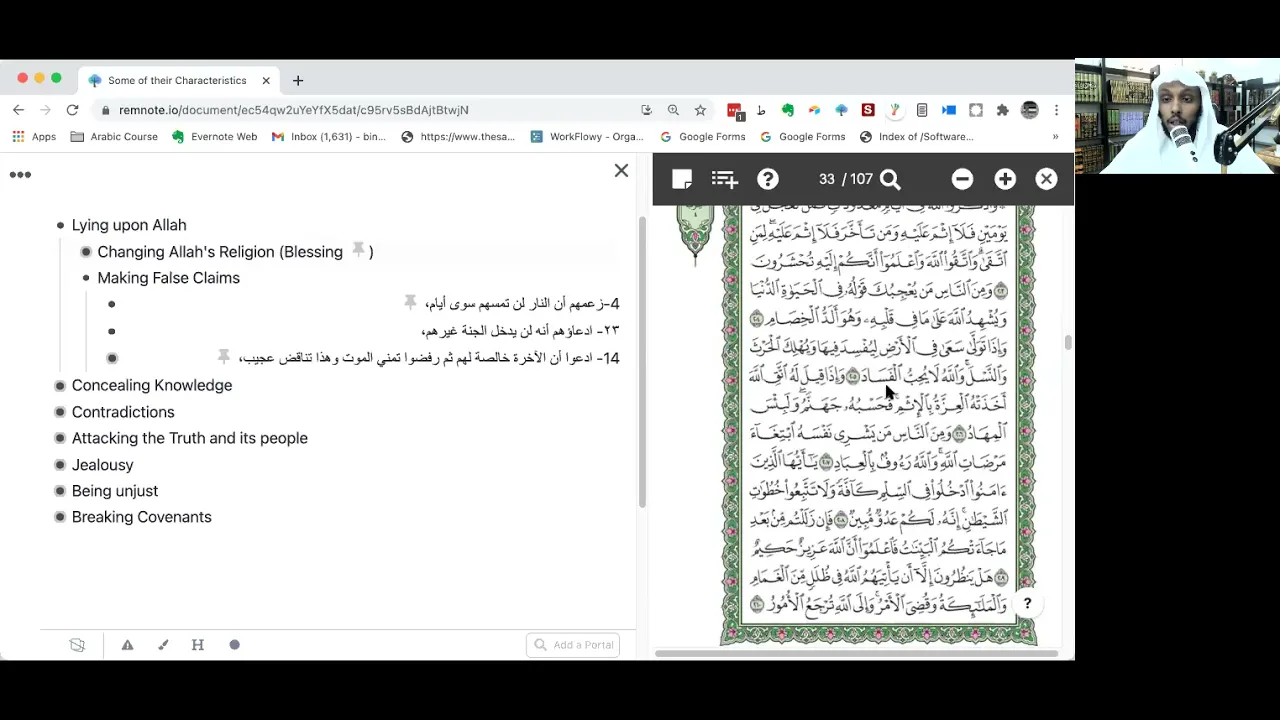Expand the 'Concealing Knowledge' bullet
The width and height of the screenshot is (1280, 720).
coord(60,386)
